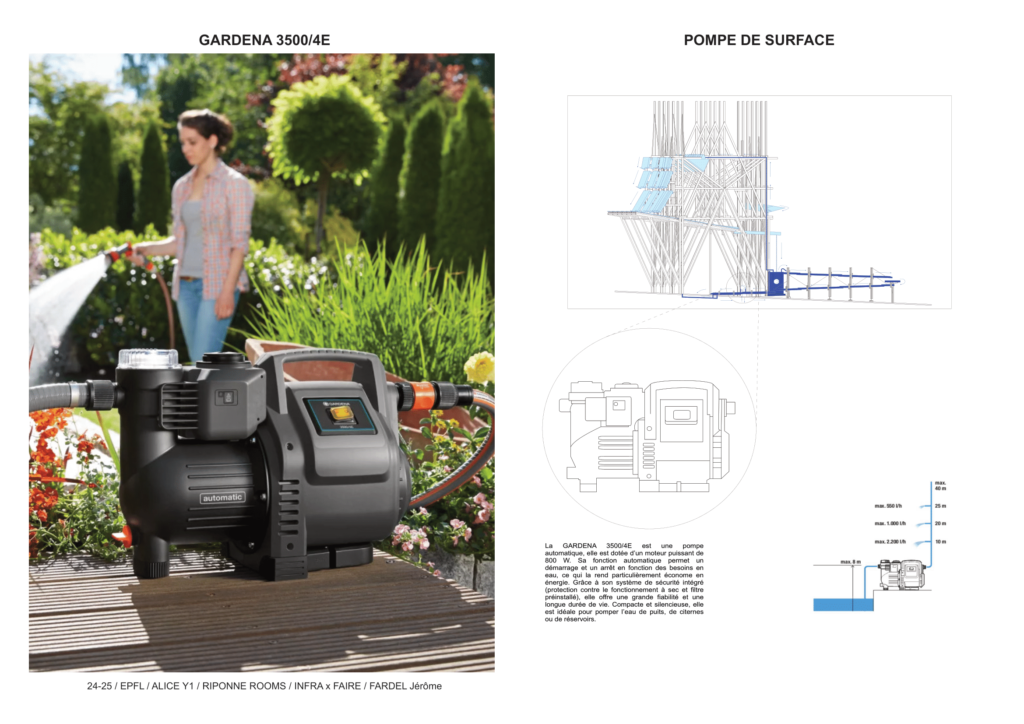Select the garden pump photograph
Viewport: 1024px width, 724px height.
[262, 362]
